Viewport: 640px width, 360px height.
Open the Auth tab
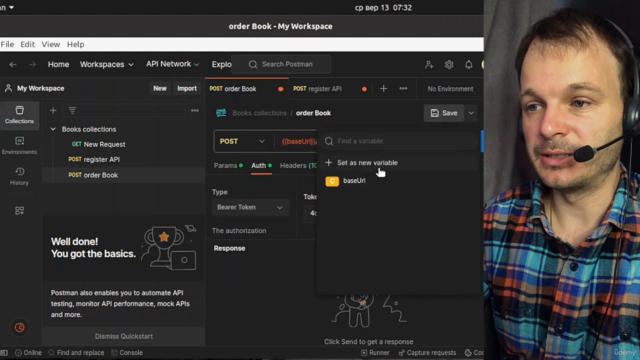pyautogui.click(x=261, y=165)
